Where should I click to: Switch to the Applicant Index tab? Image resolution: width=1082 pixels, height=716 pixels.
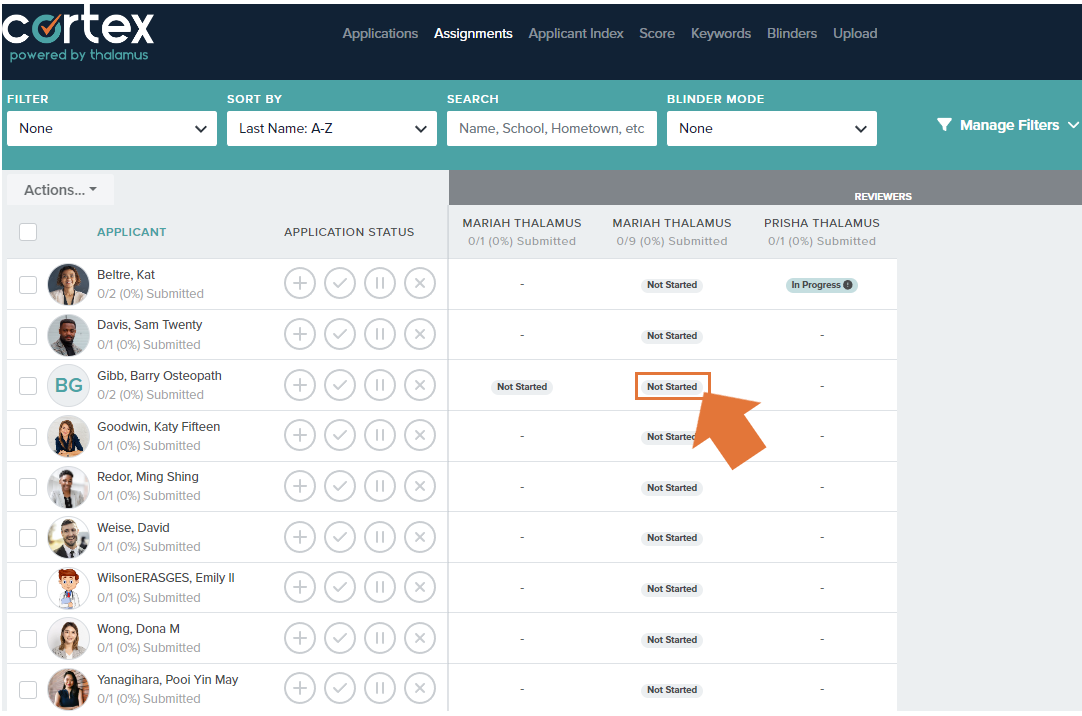point(576,33)
